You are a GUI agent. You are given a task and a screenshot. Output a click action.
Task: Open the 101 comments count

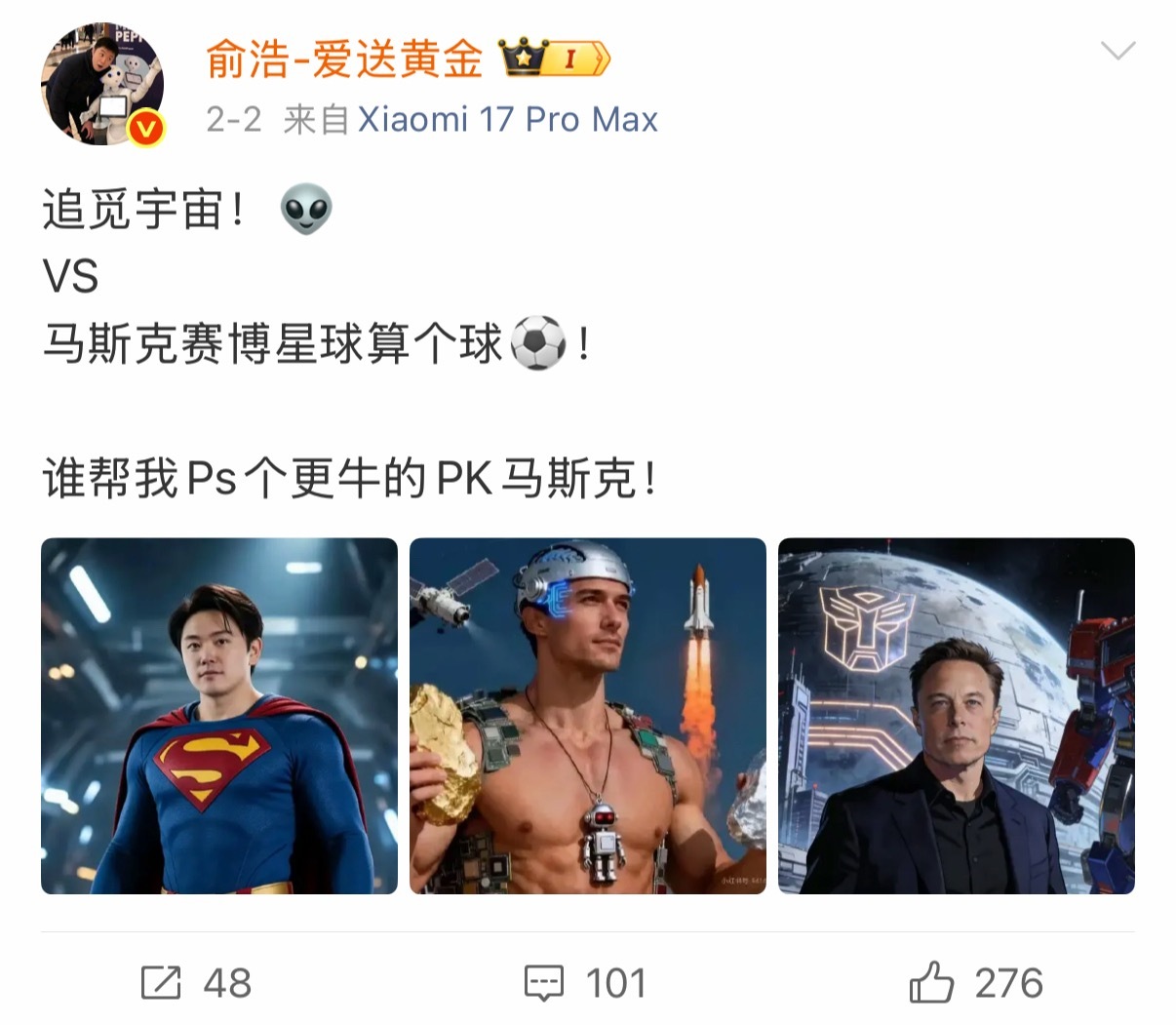[x=616, y=983]
